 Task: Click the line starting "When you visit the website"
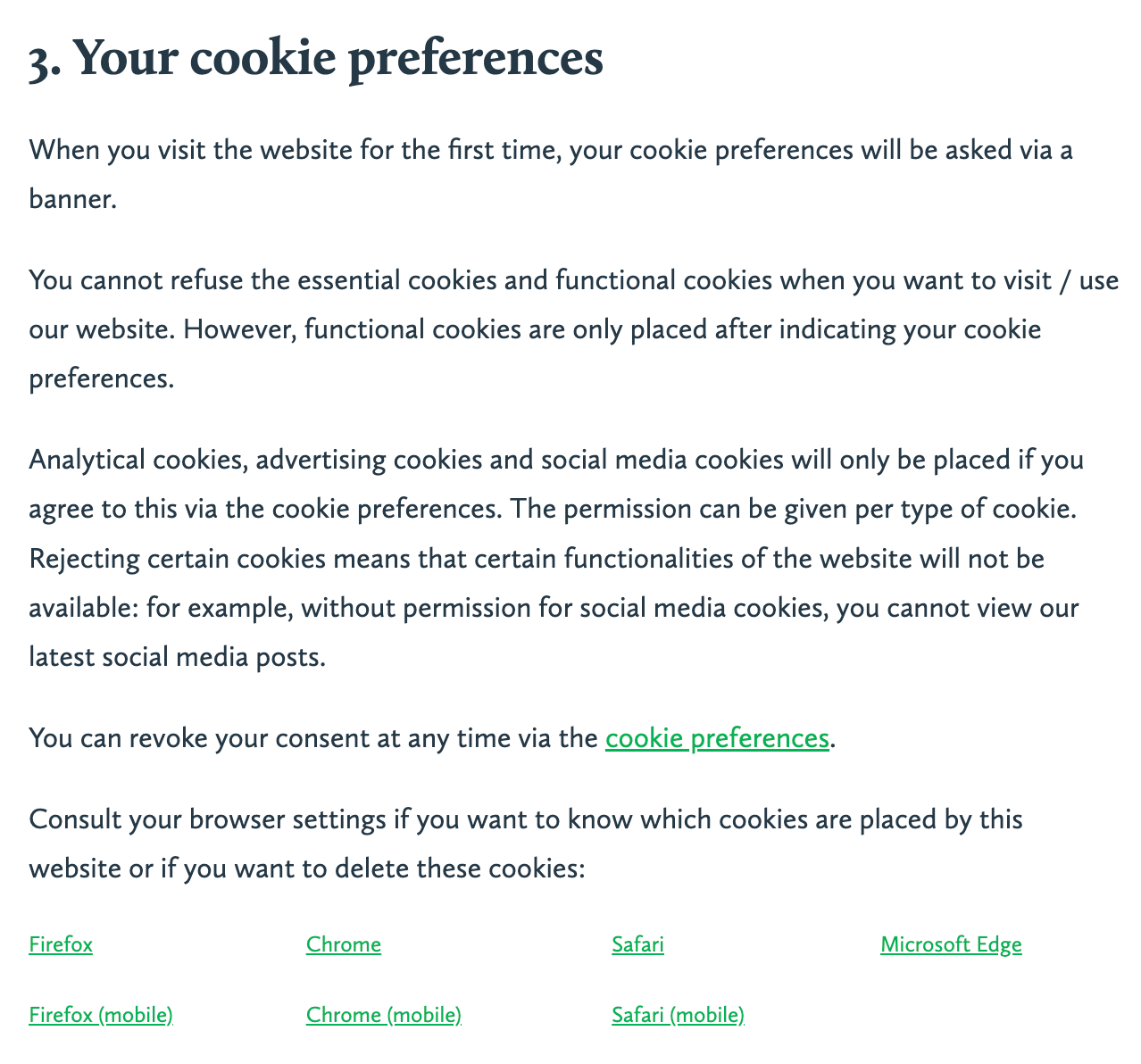click(551, 149)
